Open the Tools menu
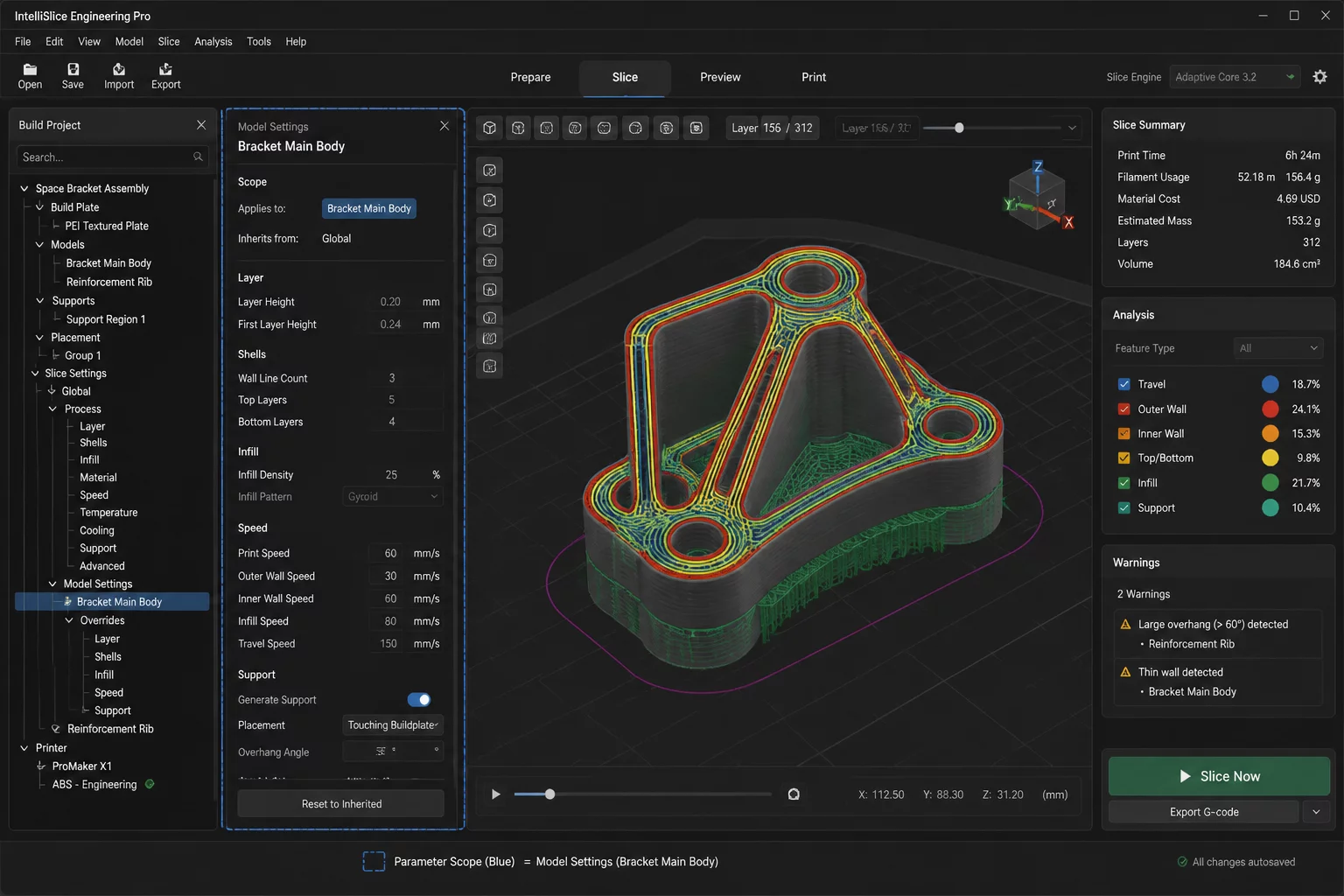Screen dimensions: 1344x896 click(258, 41)
